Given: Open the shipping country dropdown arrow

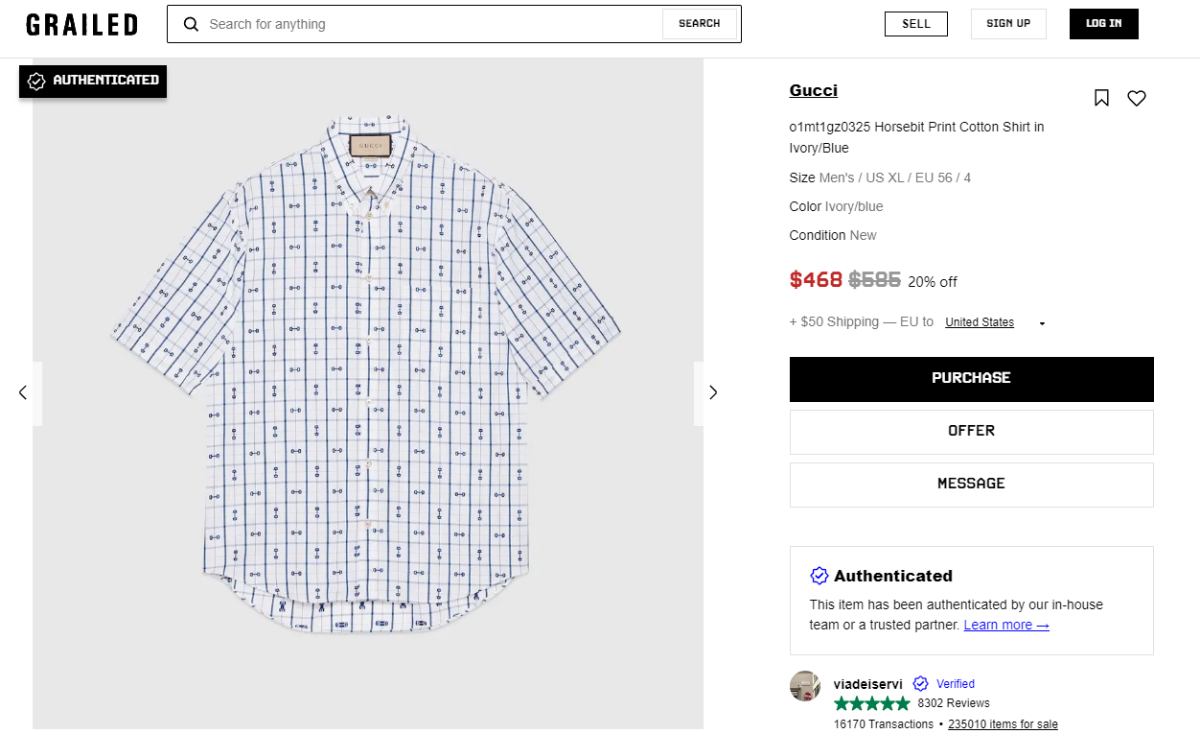Looking at the screenshot, I should 1042,323.
